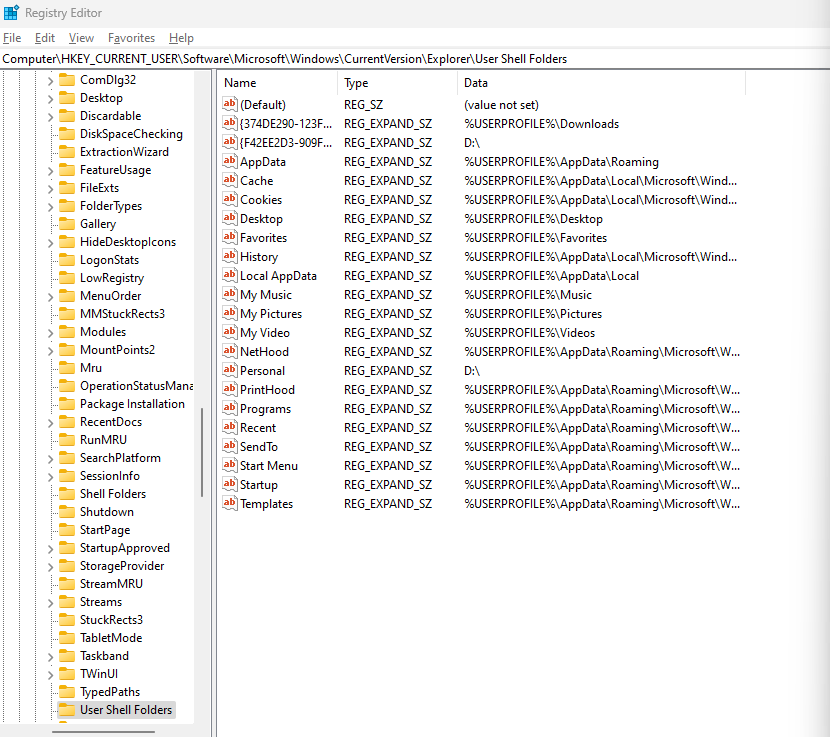This screenshot has height=737, width=830.
Task: Click the ab icon beside Personal
Action: [x=229, y=370]
